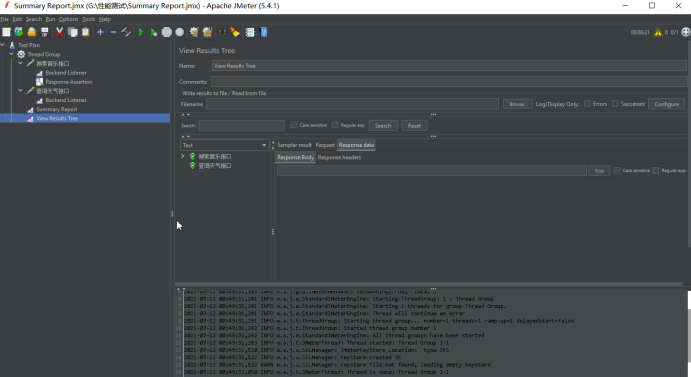Click the Open file folder icon

point(32,32)
